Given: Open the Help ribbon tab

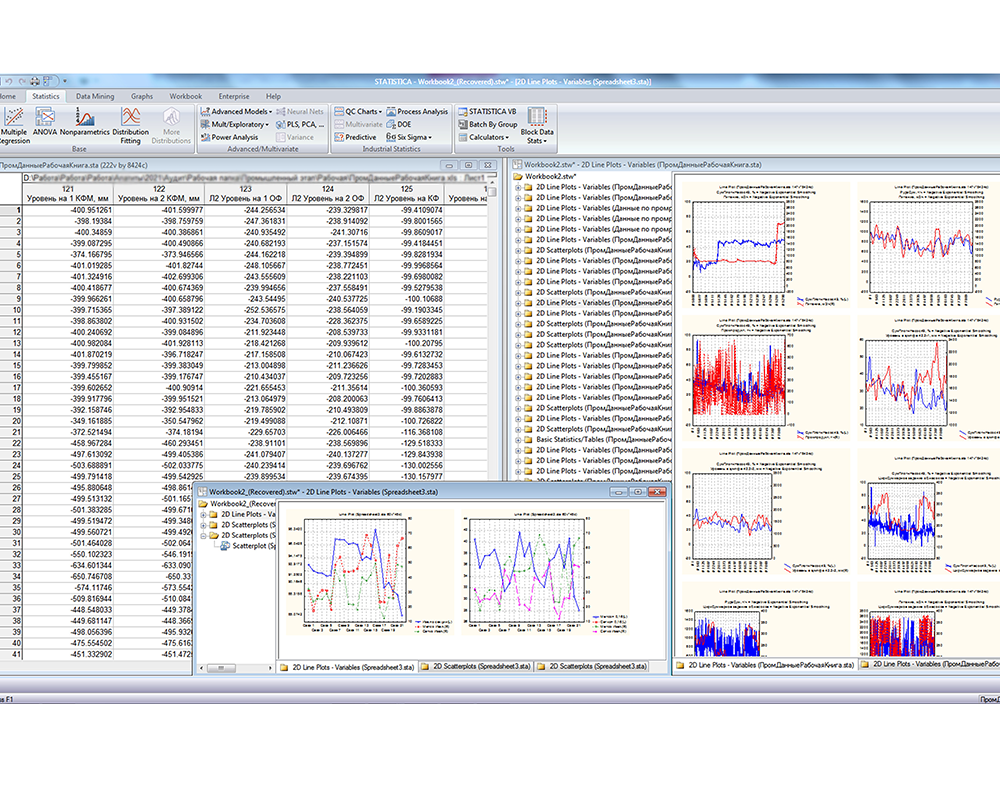Looking at the screenshot, I should (x=273, y=96).
